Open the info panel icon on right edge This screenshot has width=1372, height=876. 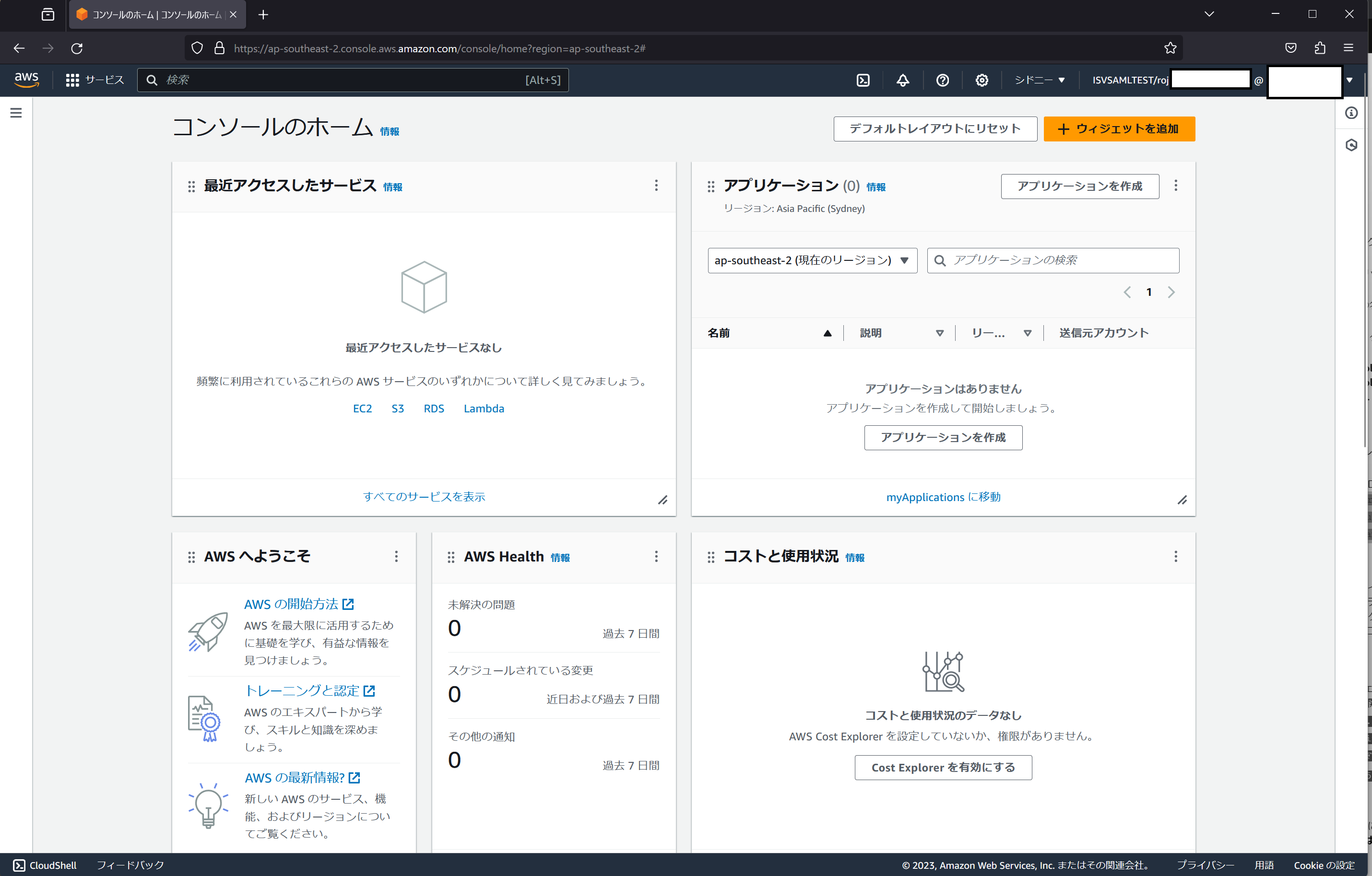click(1351, 113)
